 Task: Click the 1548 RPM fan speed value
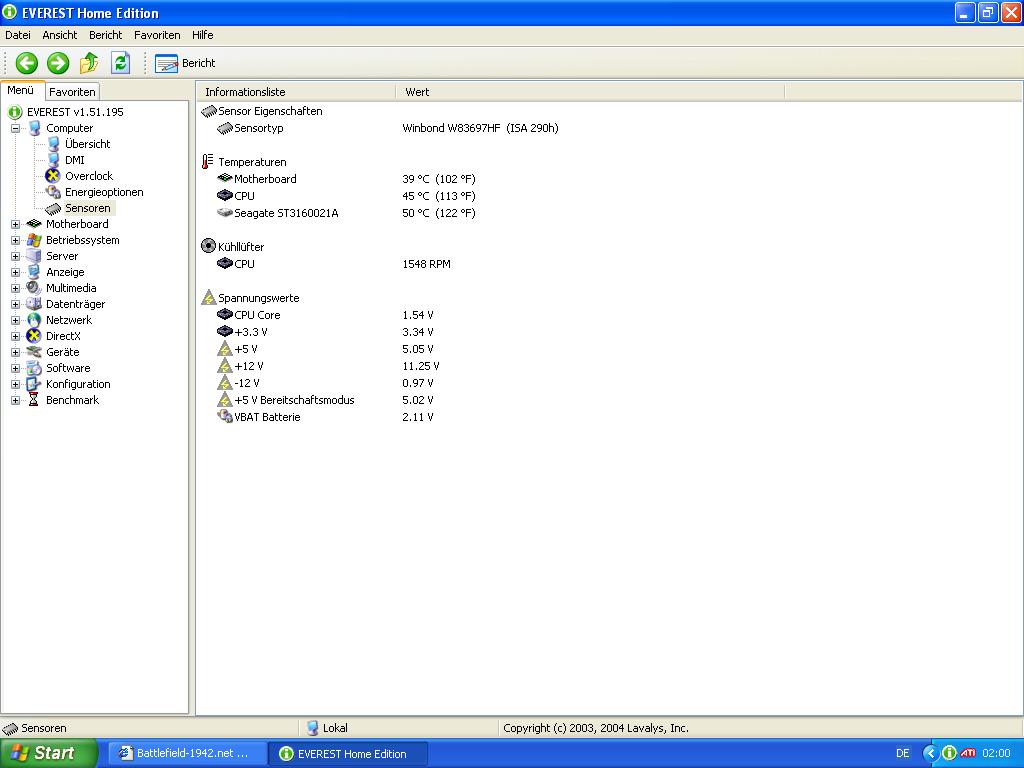click(x=426, y=264)
